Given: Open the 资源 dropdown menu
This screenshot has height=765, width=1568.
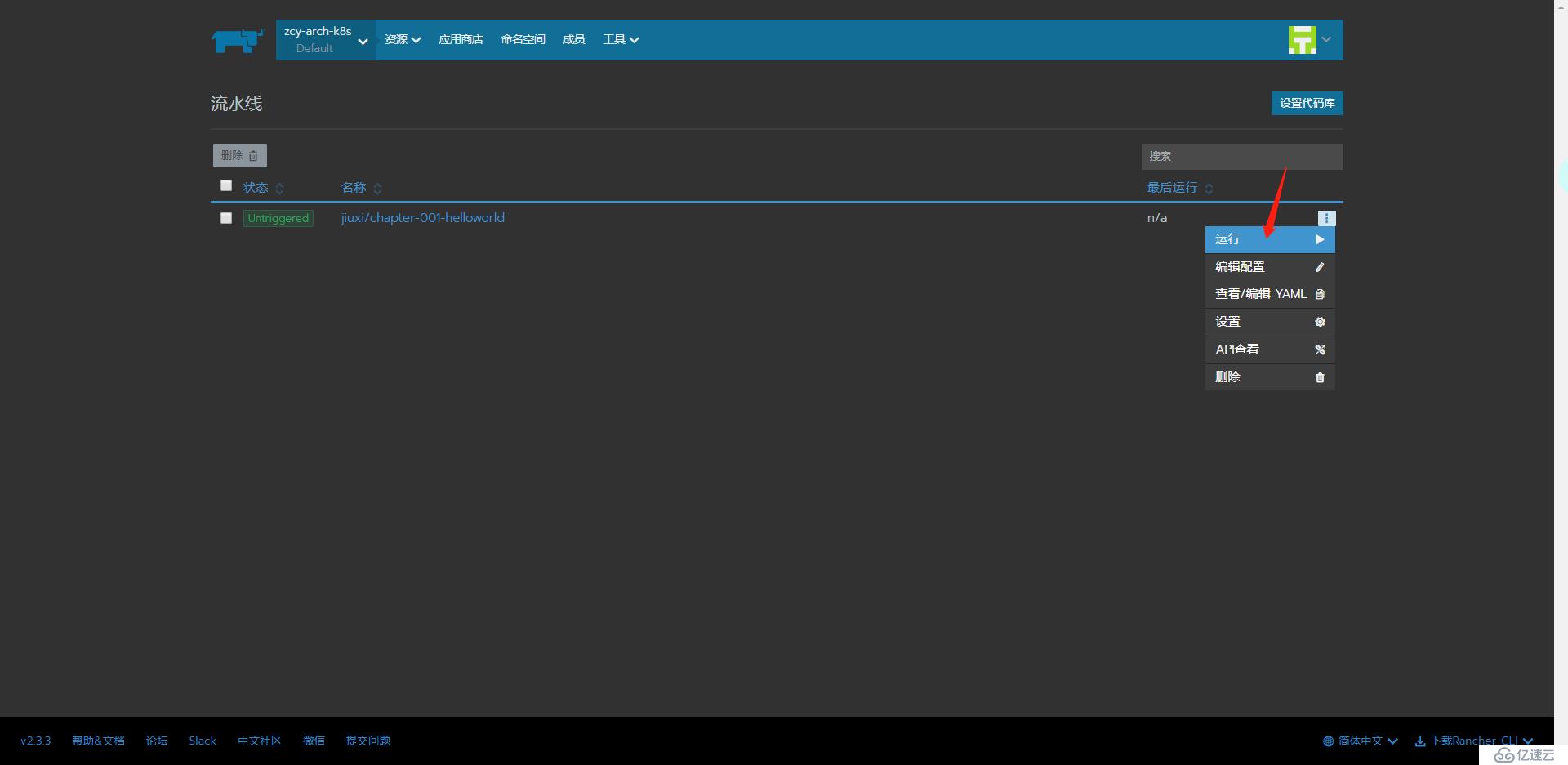Looking at the screenshot, I should coord(403,39).
